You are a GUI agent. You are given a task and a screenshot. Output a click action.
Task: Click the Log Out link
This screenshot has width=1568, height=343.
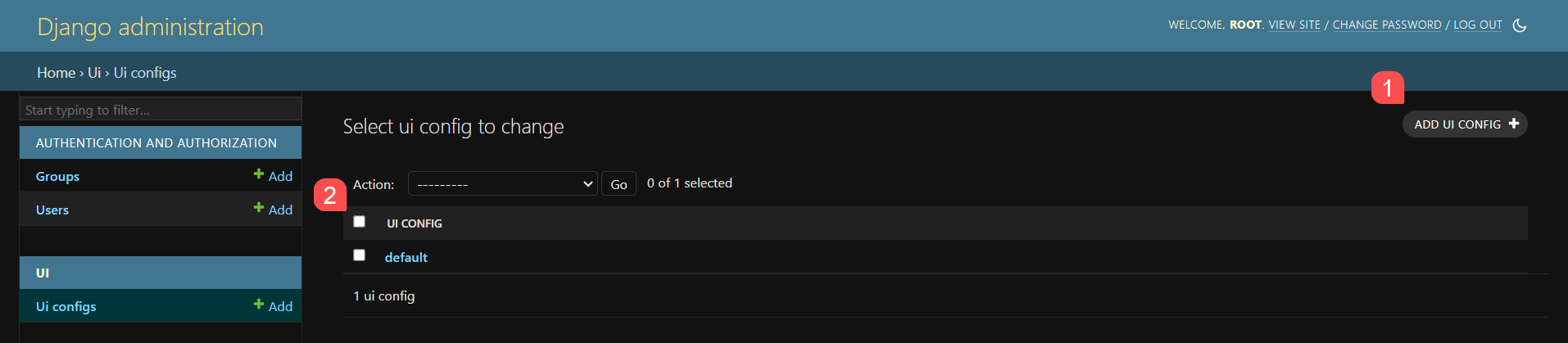tap(1477, 25)
